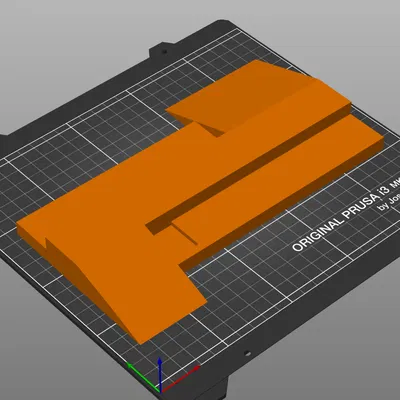
Task: Click the XYZ axis gizmo origin
Action: (160, 391)
